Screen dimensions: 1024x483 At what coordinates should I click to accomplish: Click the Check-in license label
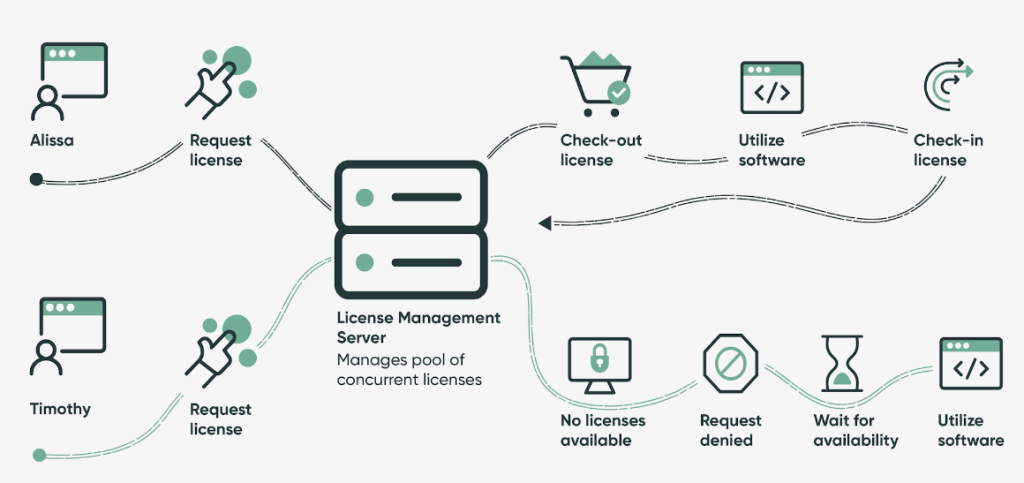(x=947, y=150)
